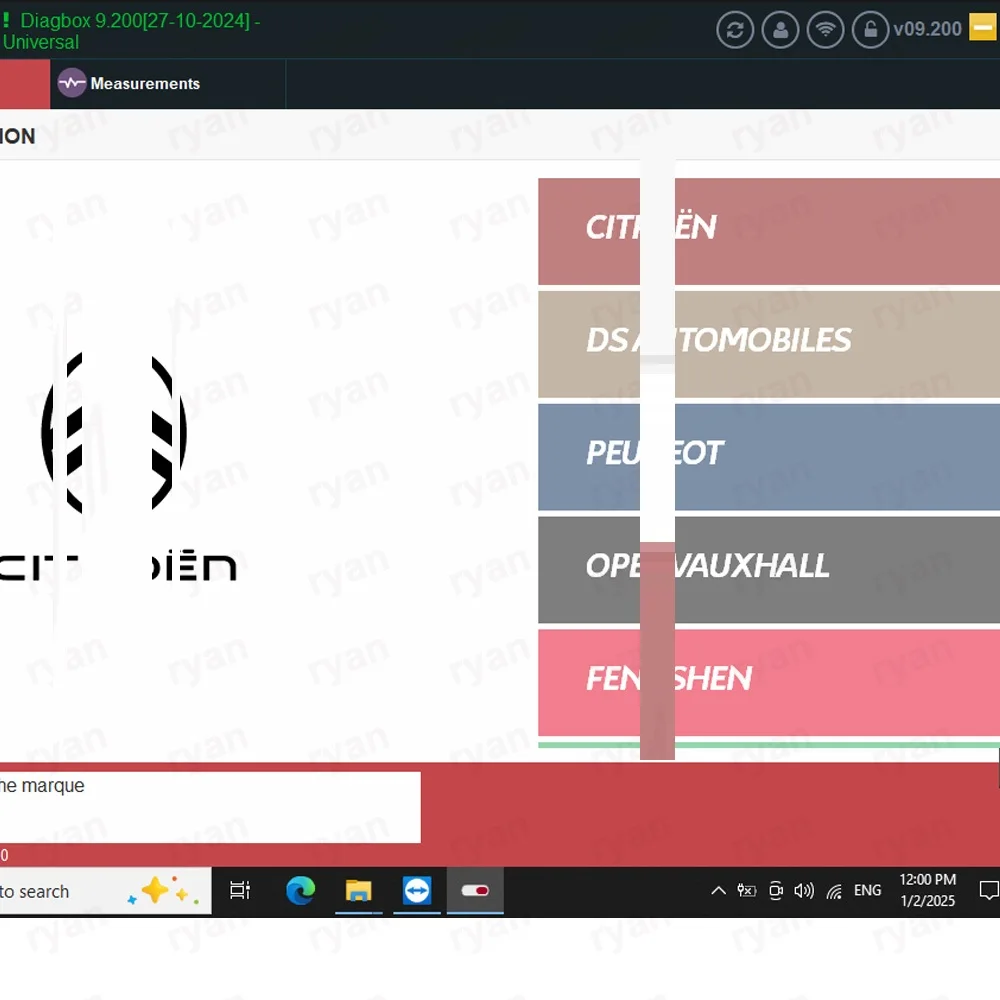
Task: Open Microsoft Edge from the taskbar
Action: [x=300, y=891]
